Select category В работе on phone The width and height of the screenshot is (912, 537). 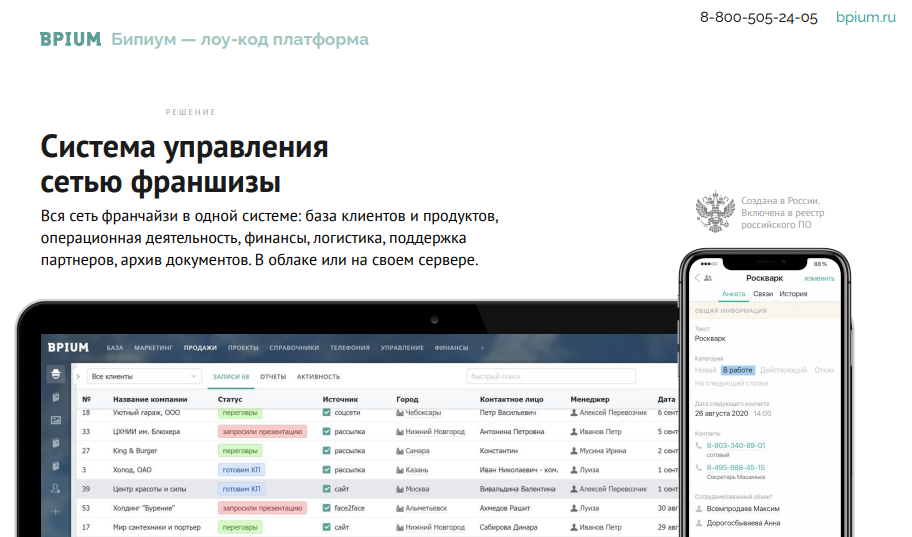coord(738,370)
